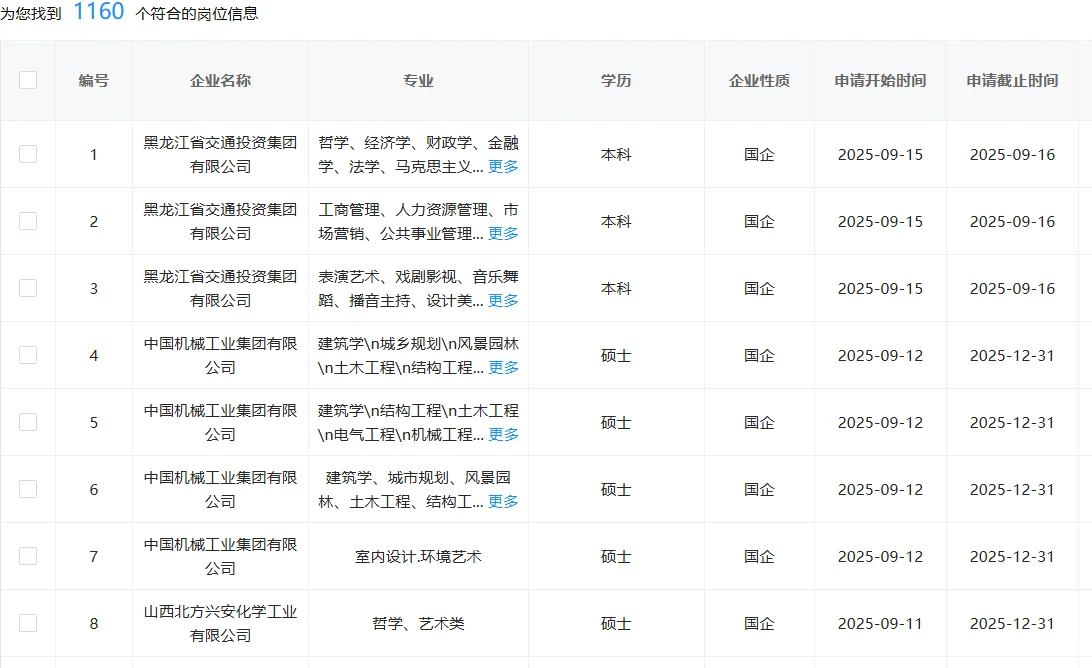Tick the checkbox for row 6
The image size is (1092, 668).
point(28,489)
